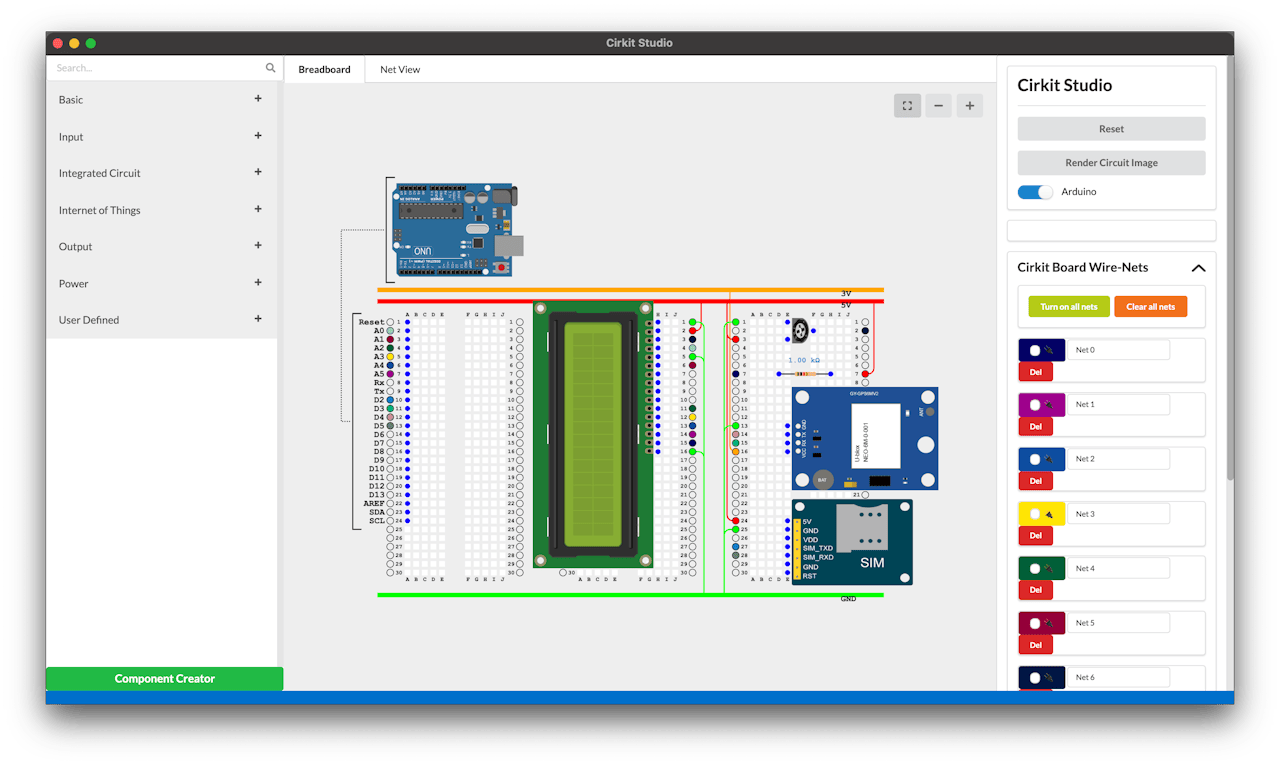This screenshot has height=765, width=1280.
Task: Toggle visibility circle on Net 0 swatch
Action: pyautogui.click(x=1033, y=350)
